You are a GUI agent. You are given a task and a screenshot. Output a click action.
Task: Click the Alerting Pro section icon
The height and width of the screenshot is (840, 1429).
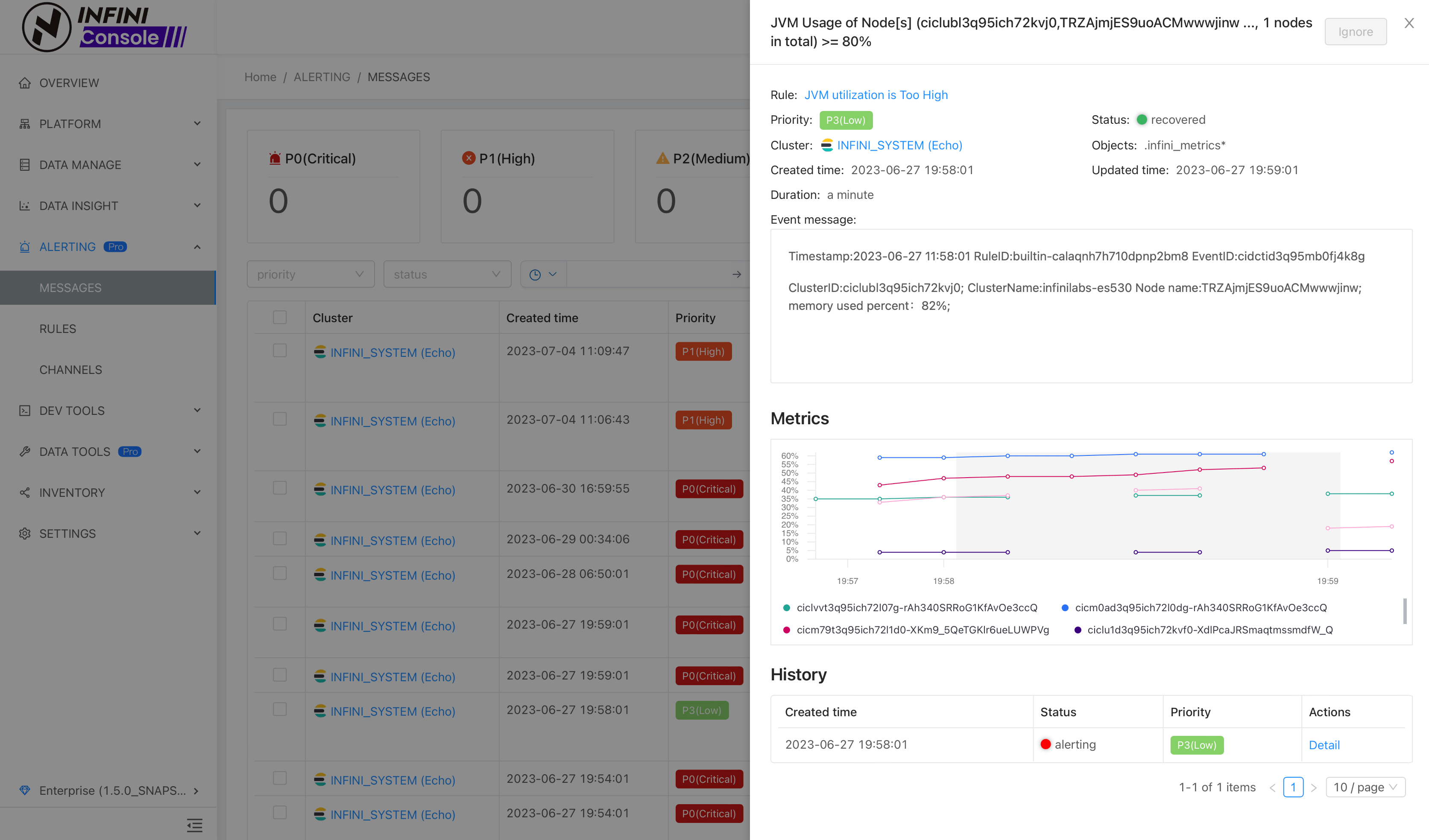[x=24, y=247]
